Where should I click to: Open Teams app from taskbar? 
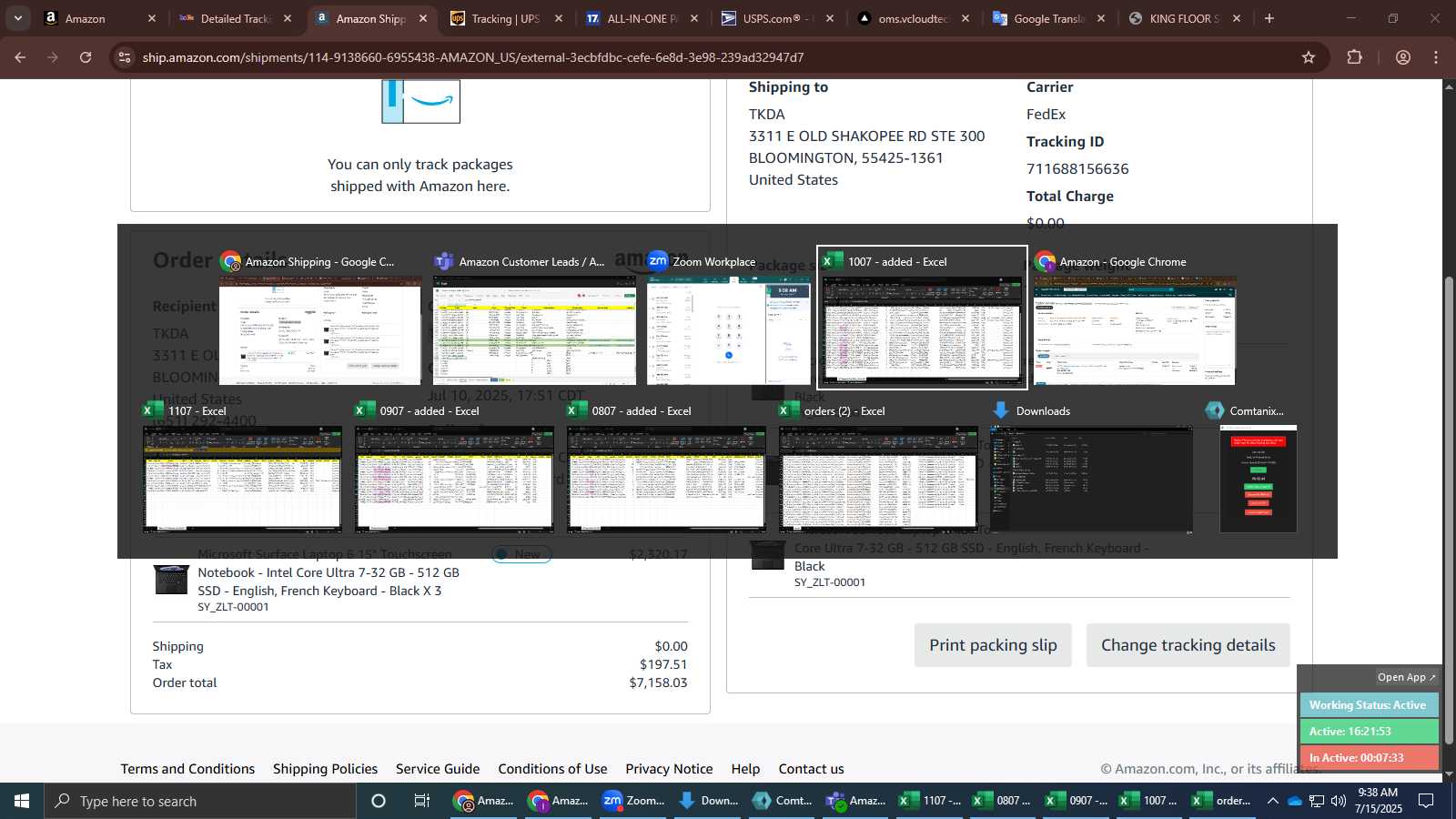[856, 801]
